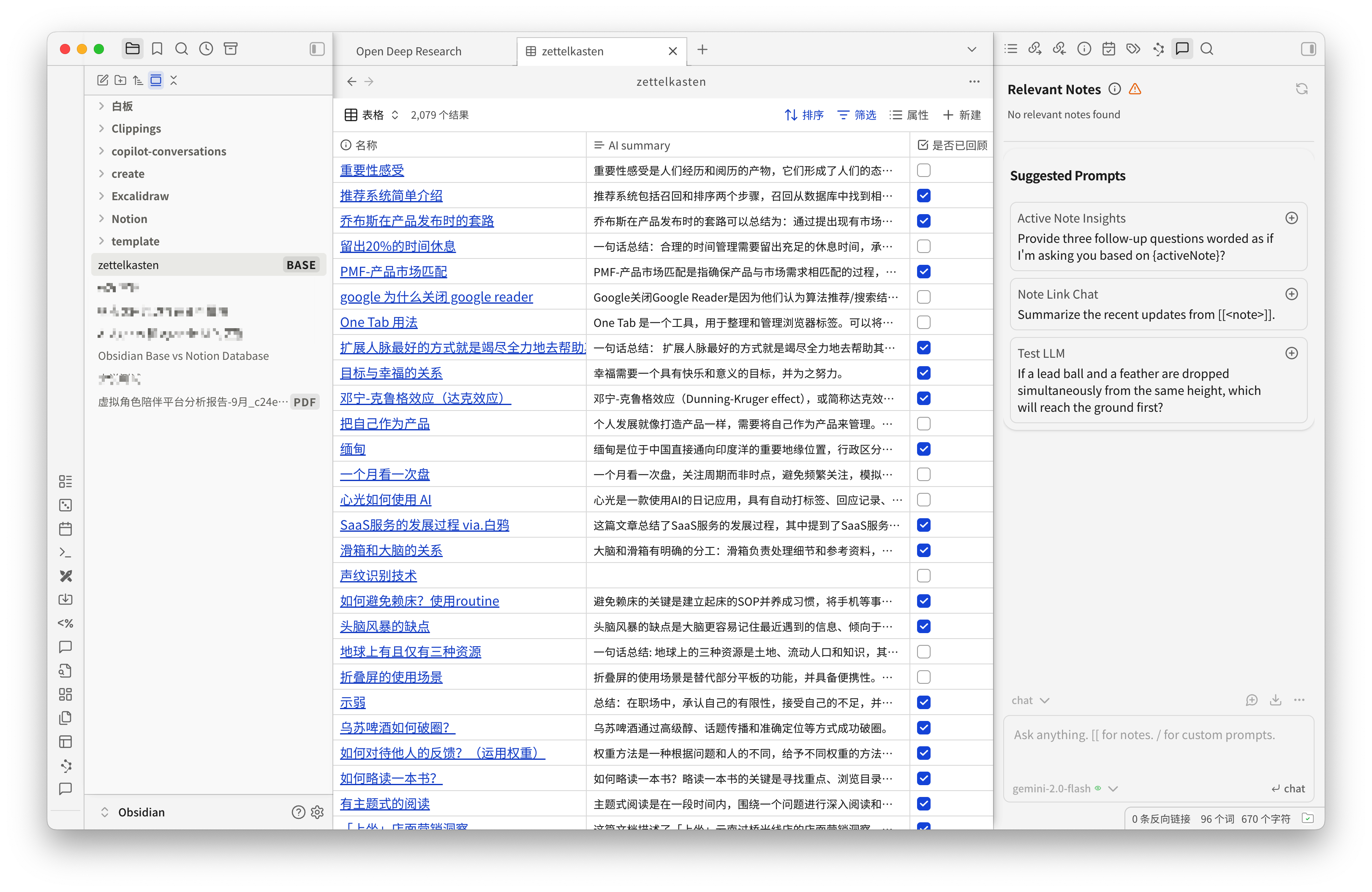This screenshot has height=892, width=1372.
Task: Check reviewed box for 留出20%的时间休息
Action: tap(923, 246)
